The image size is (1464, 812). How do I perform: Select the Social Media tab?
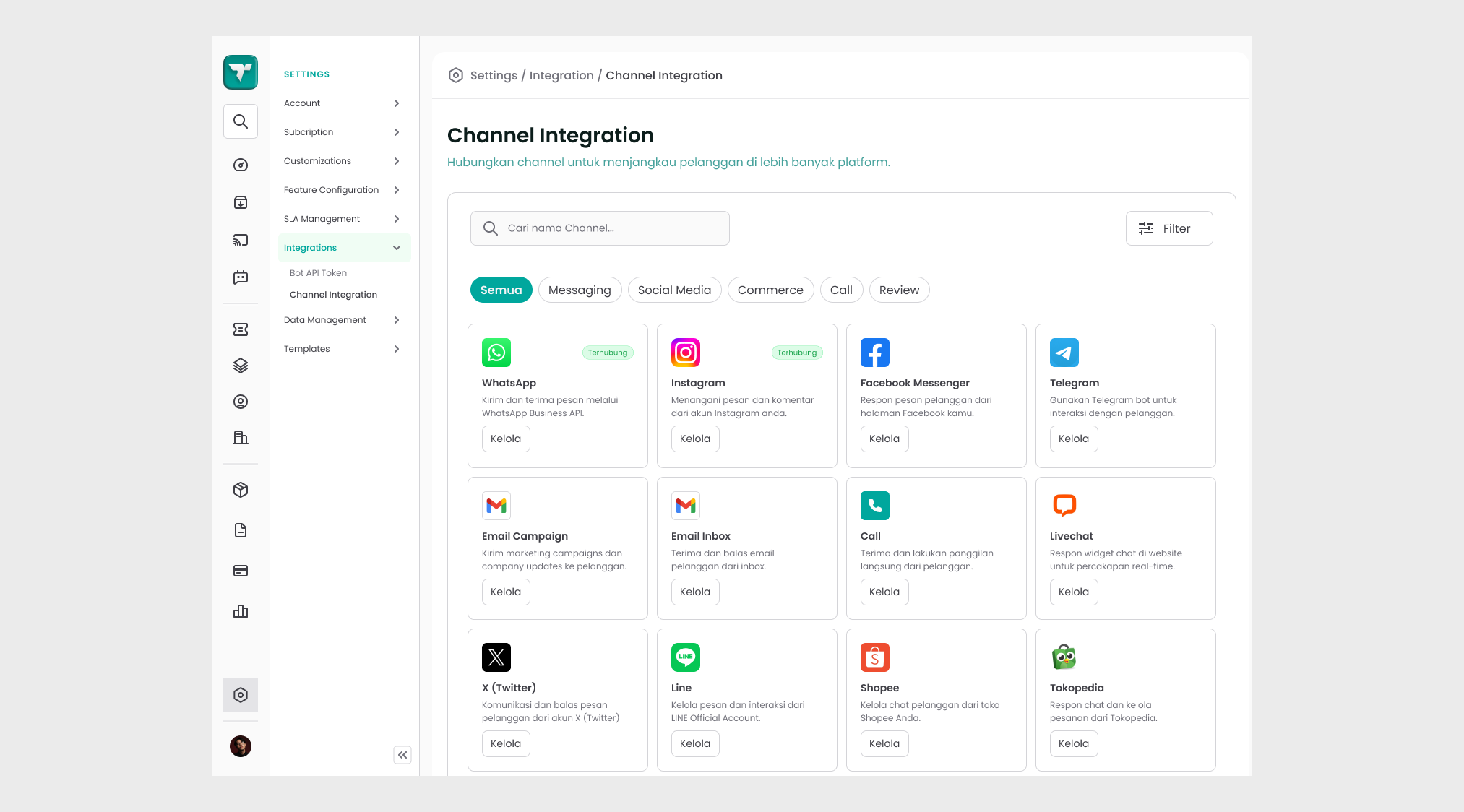point(674,290)
